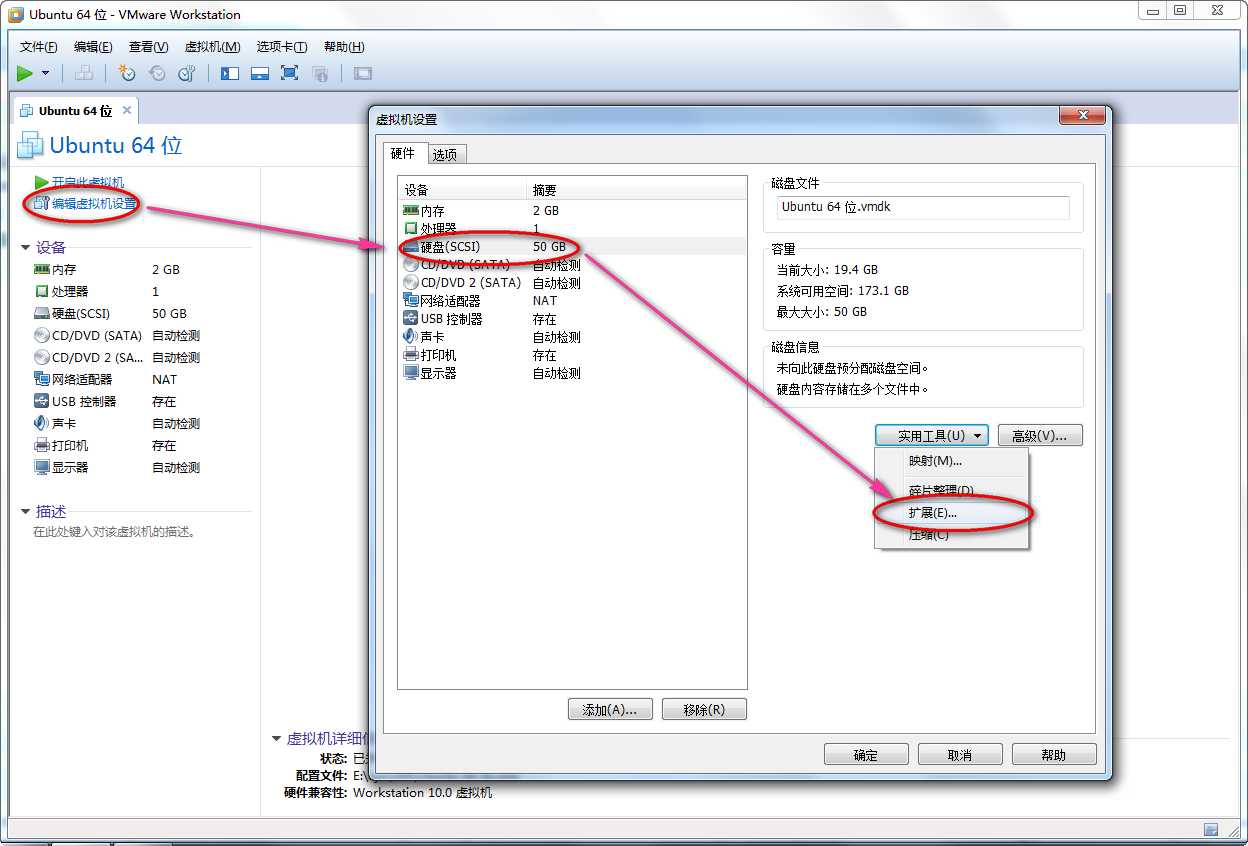Open the 查看(V) menu
The image size is (1248, 846).
pyautogui.click(x=148, y=47)
